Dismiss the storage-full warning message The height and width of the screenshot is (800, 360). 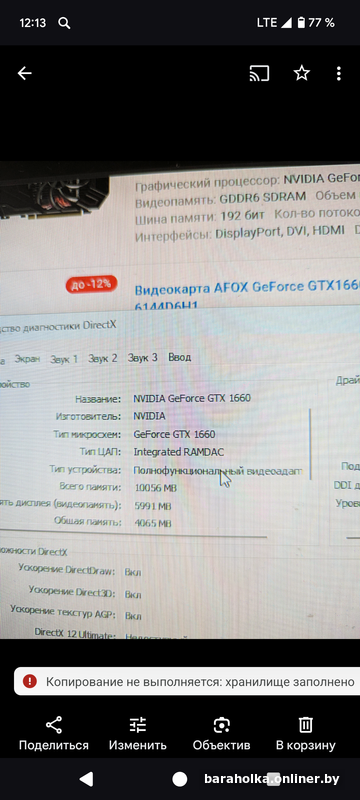point(187,681)
